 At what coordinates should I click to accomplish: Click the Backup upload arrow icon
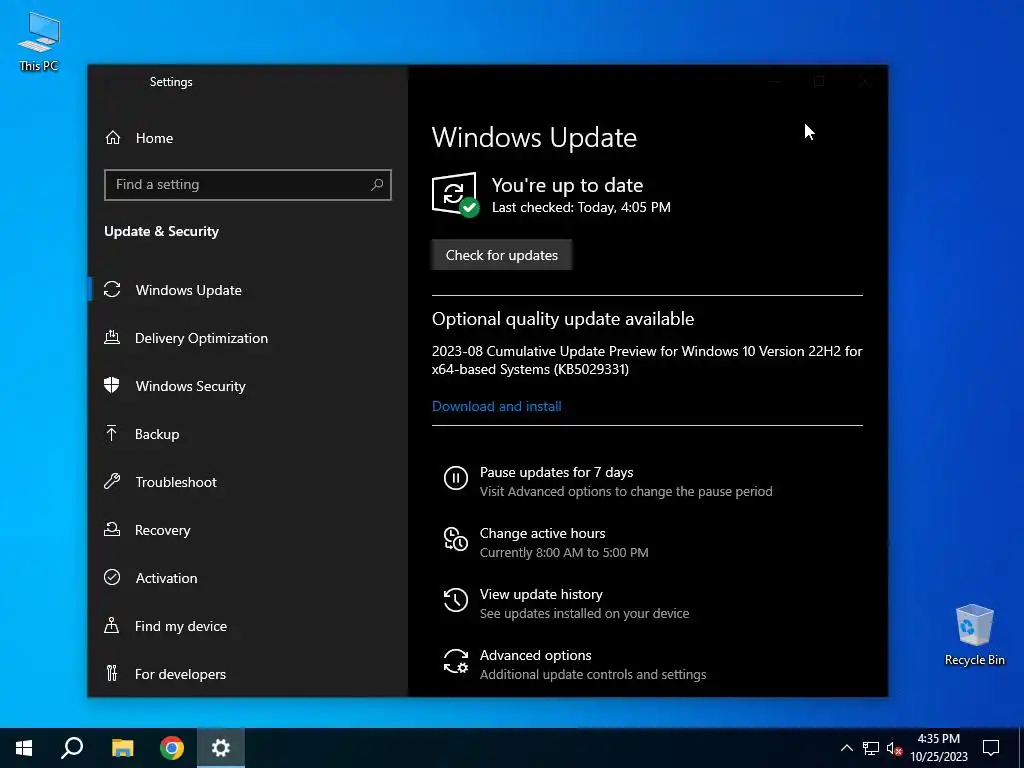pos(112,434)
